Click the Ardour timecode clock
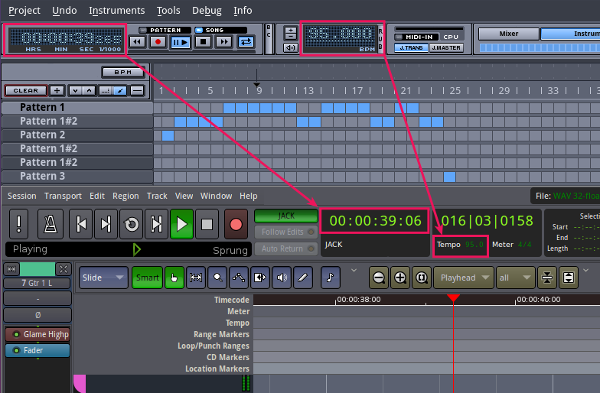600x393 pixels. click(x=375, y=221)
